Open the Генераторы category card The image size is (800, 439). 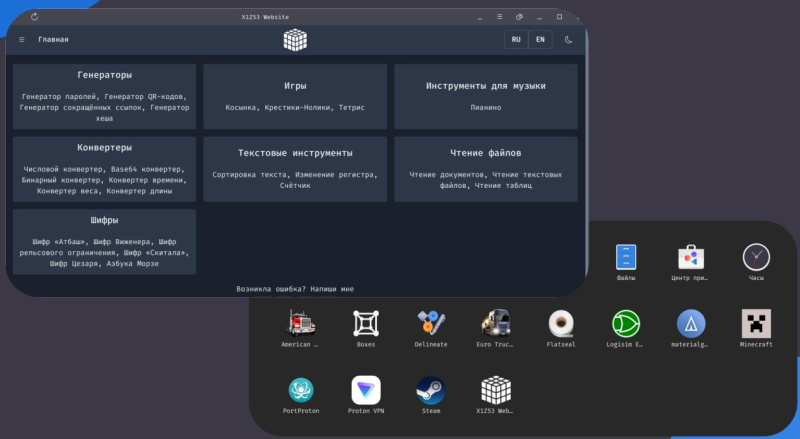tap(104, 97)
